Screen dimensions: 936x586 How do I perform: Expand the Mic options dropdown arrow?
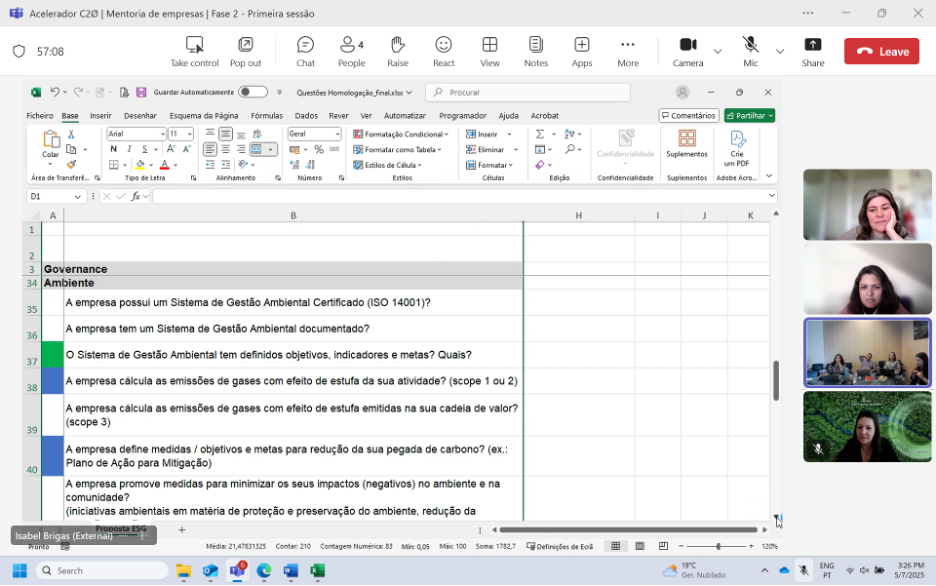click(x=780, y=51)
